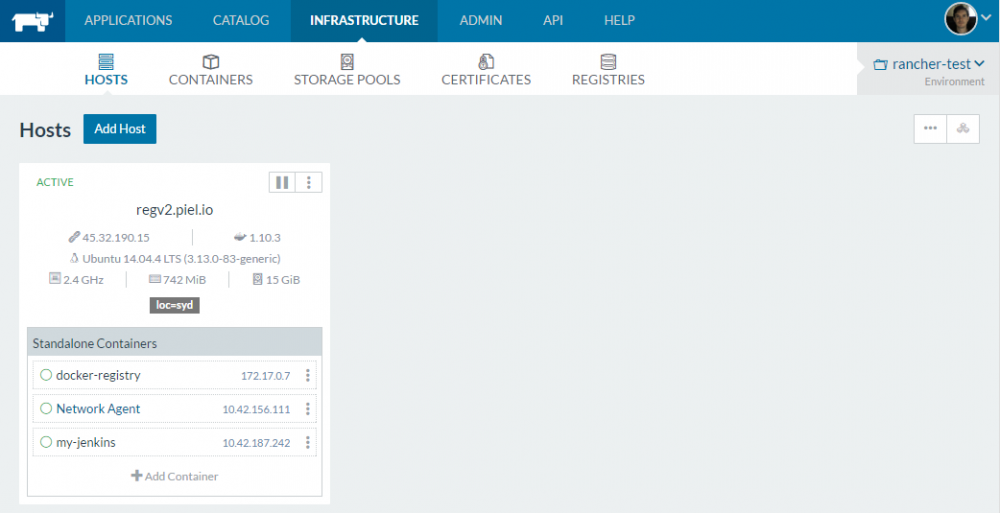Click the my-jenkins status circle
1000x513 pixels.
pos(46,442)
